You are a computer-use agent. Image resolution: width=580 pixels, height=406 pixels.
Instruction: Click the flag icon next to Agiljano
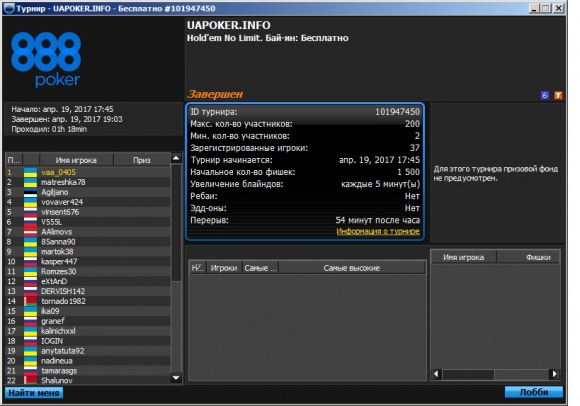coord(30,192)
